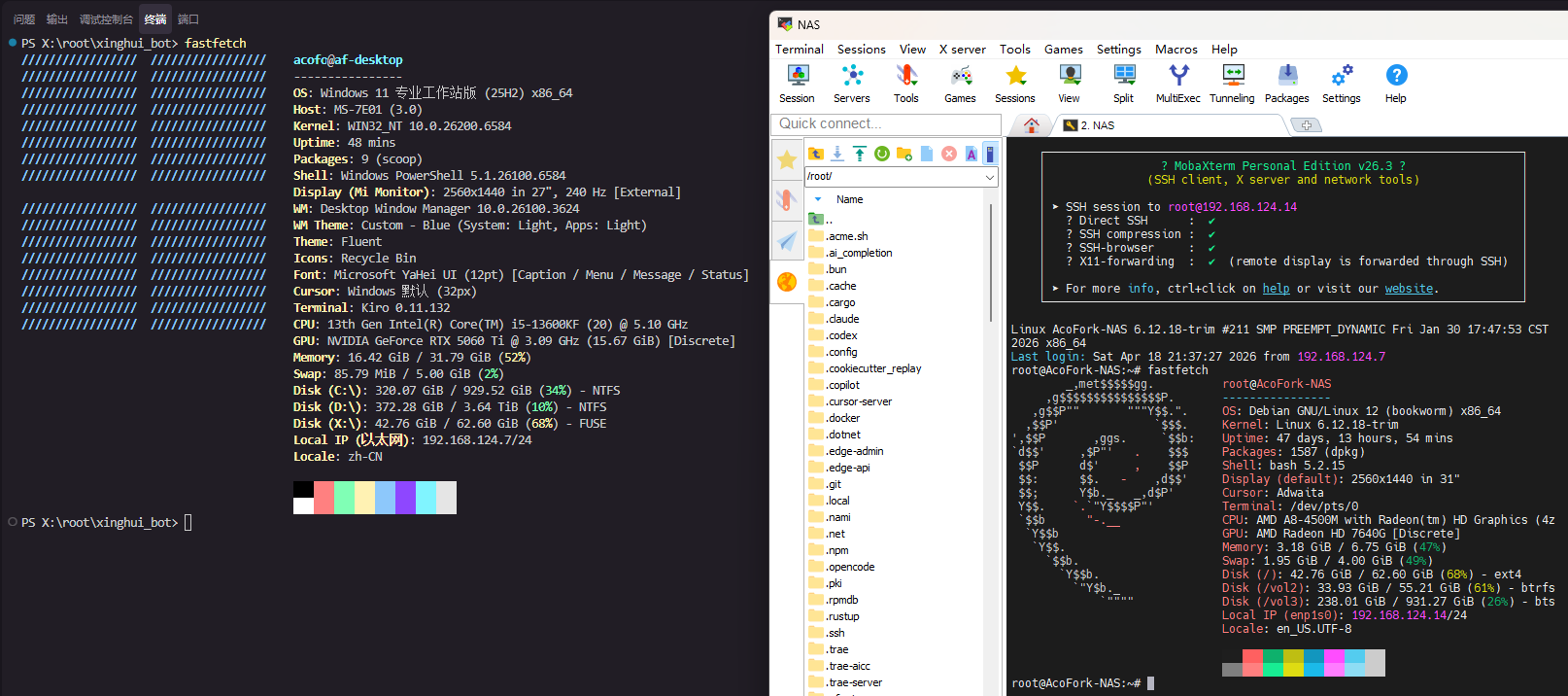Switch to 端口 panel tab in left window

[188, 19]
